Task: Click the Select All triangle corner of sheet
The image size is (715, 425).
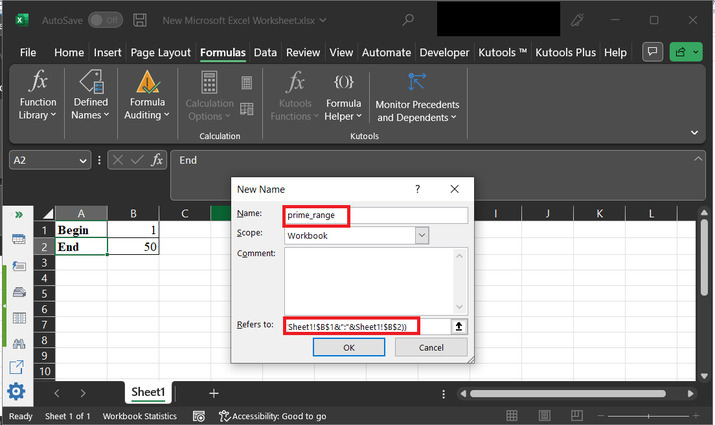Action: pos(48,213)
